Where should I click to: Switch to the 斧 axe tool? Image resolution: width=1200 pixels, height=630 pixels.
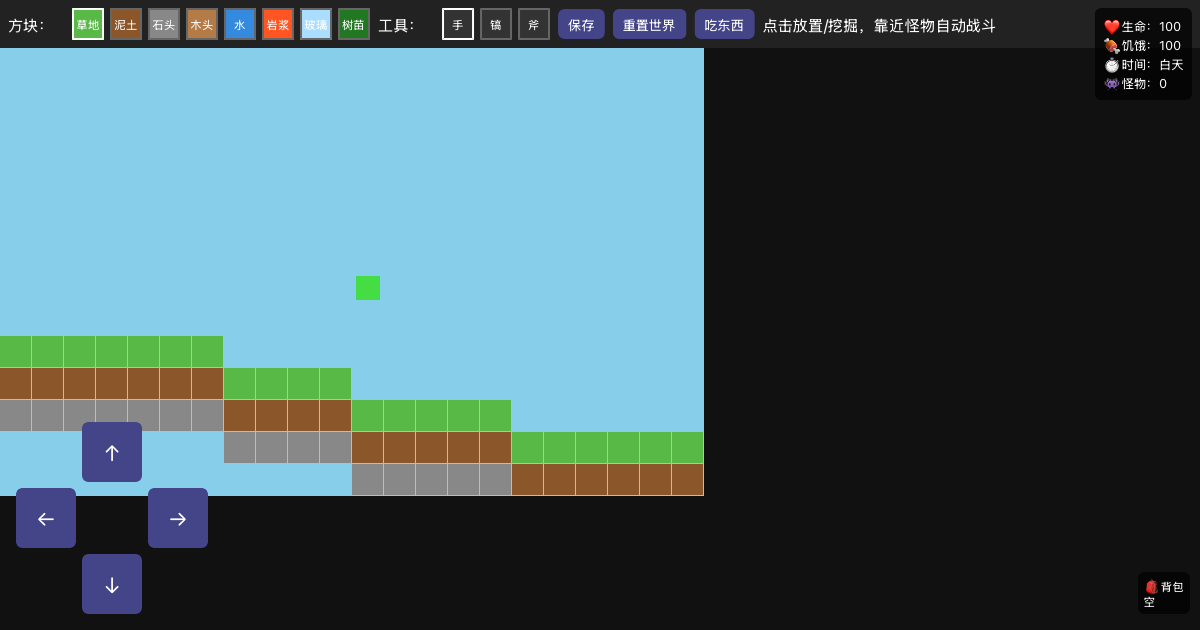[534, 24]
